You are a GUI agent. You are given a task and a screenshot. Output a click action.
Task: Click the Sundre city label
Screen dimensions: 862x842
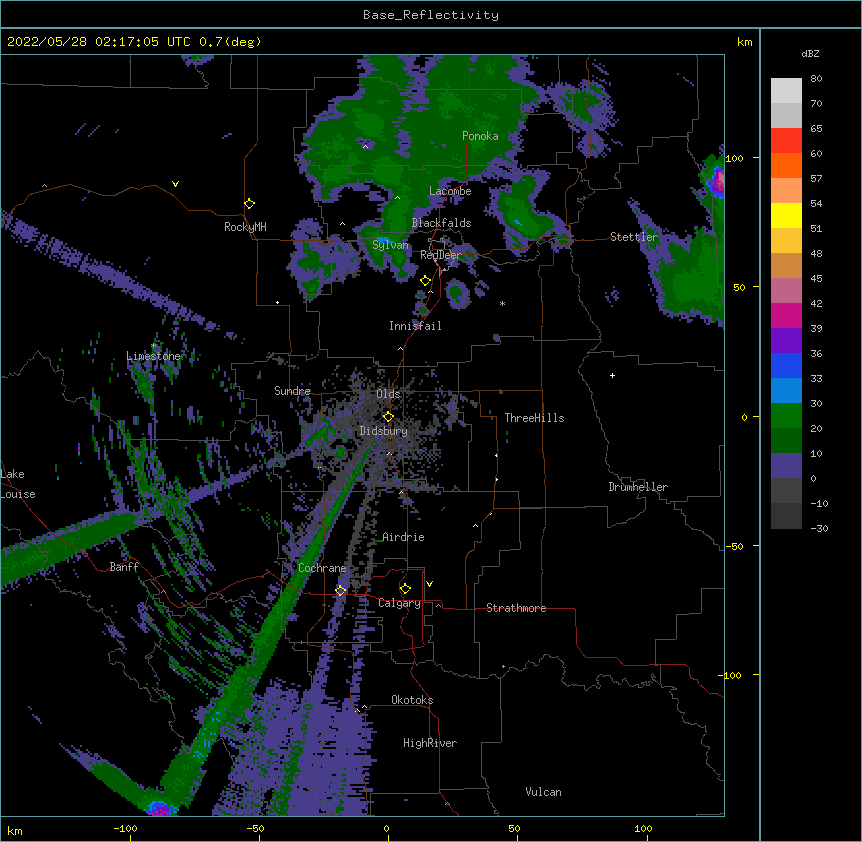[x=292, y=391]
